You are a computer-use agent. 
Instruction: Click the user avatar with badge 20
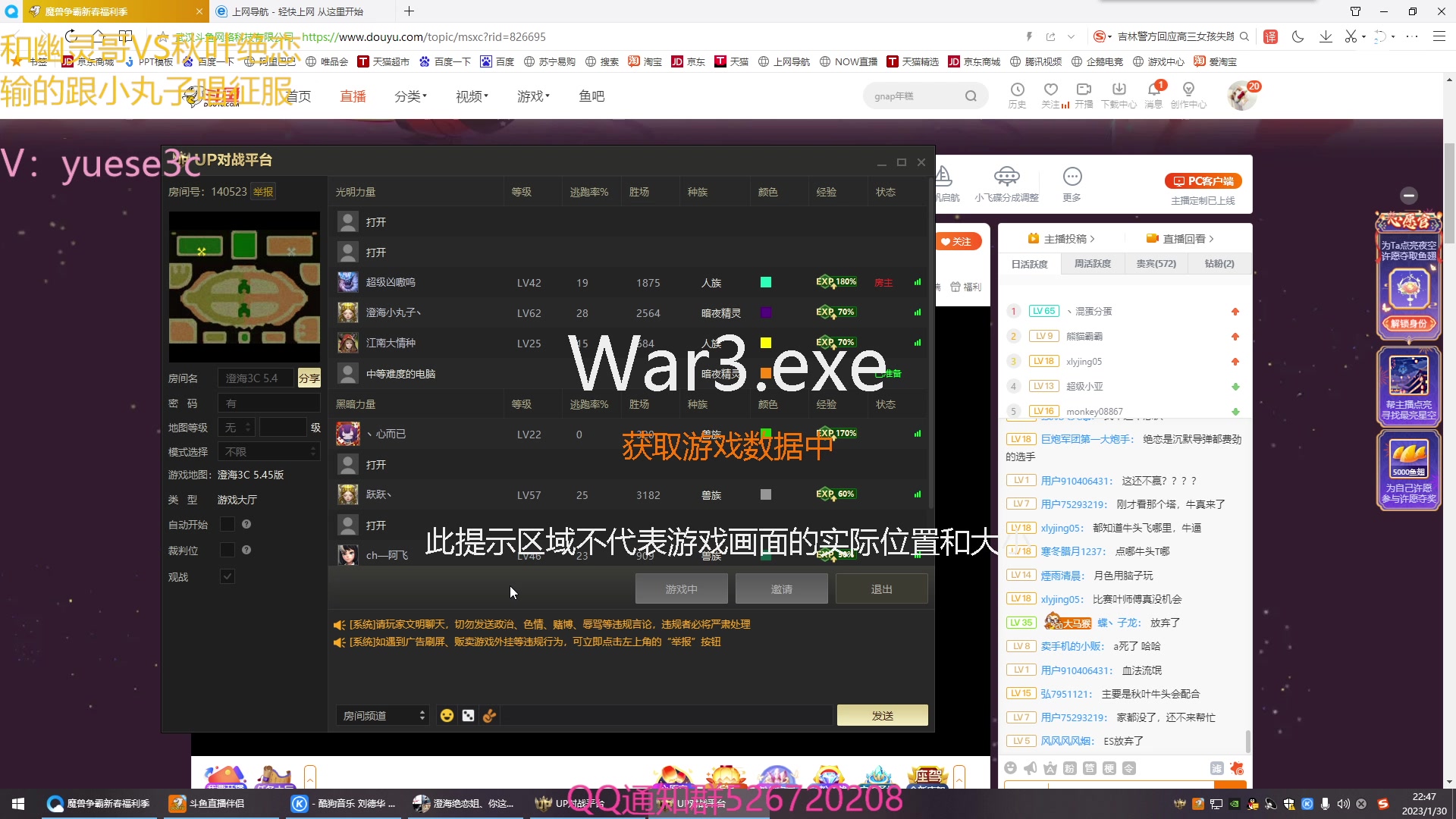[x=1242, y=96]
